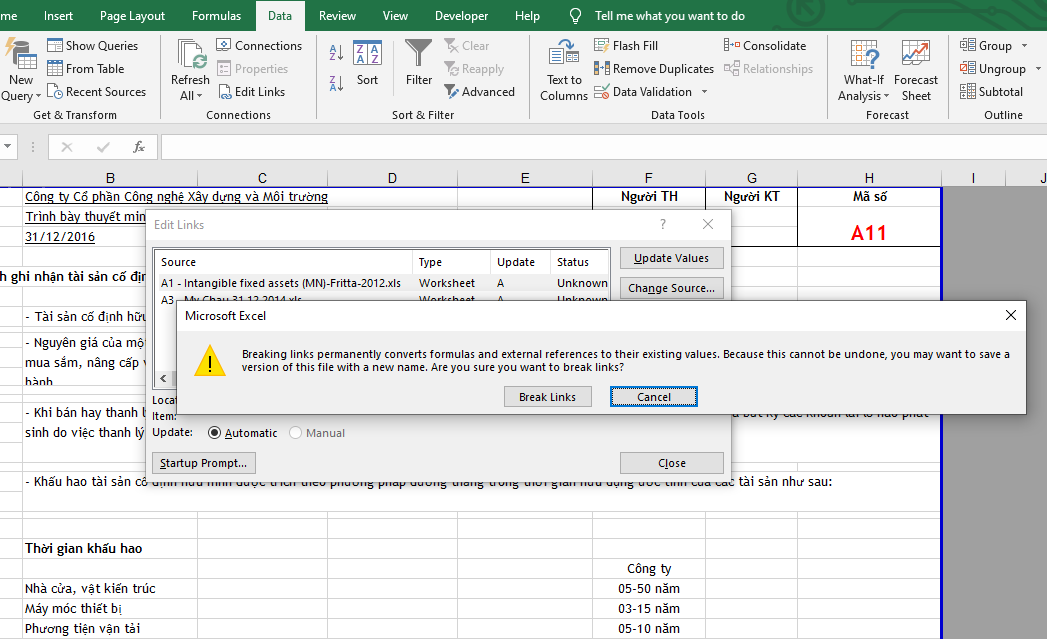Click the Update Values button

671,258
